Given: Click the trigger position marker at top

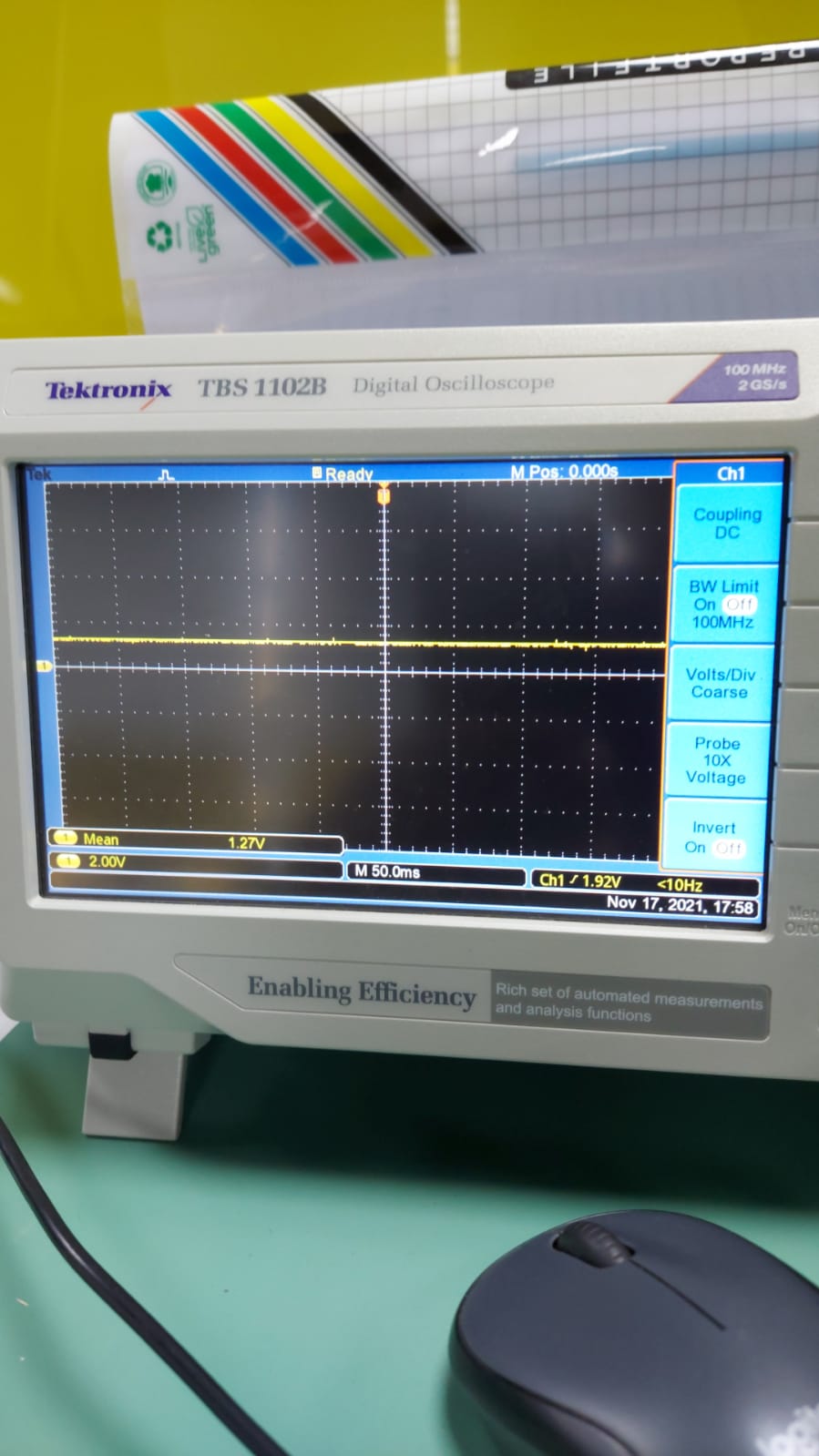Looking at the screenshot, I should 384,495.
